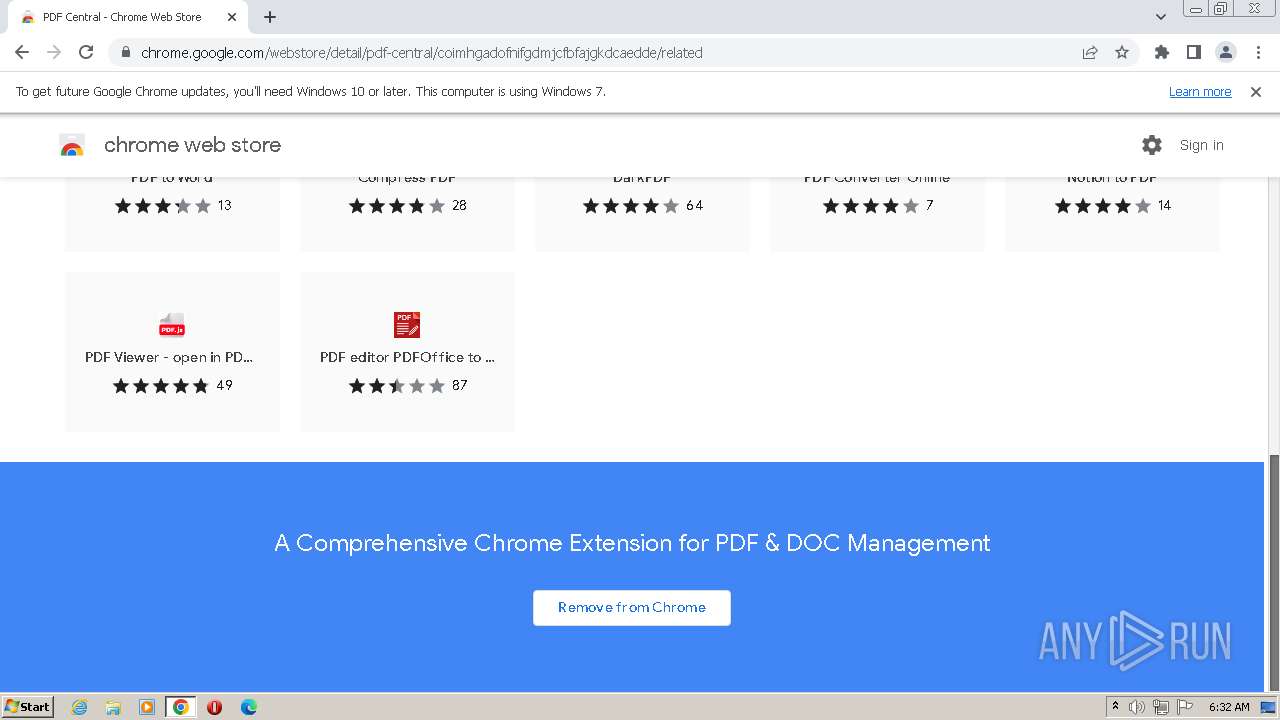Viewport: 1280px width, 720px height.
Task: Open Windows Explorer from the taskbar
Action: click(x=113, y=707)
